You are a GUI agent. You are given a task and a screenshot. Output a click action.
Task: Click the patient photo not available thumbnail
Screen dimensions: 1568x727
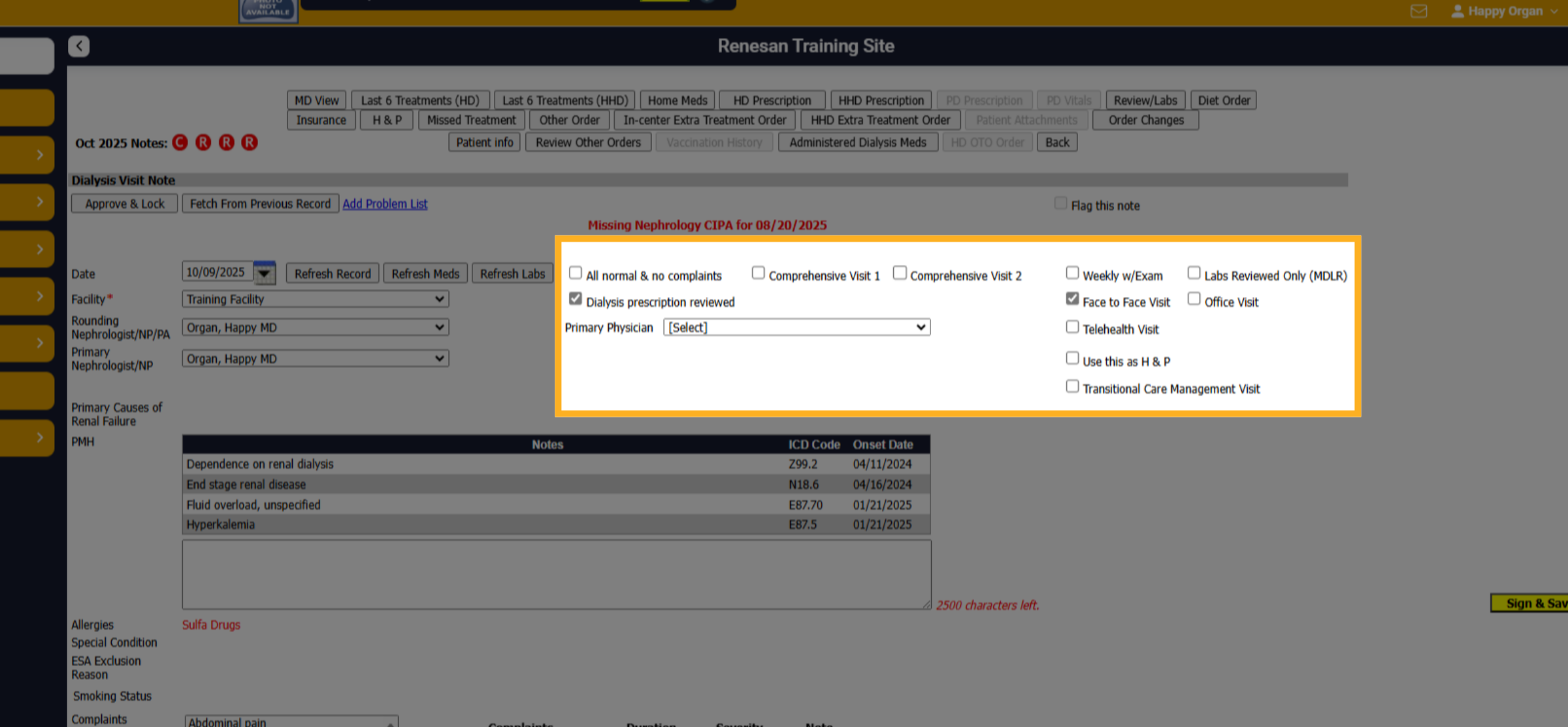click(269, 10)
